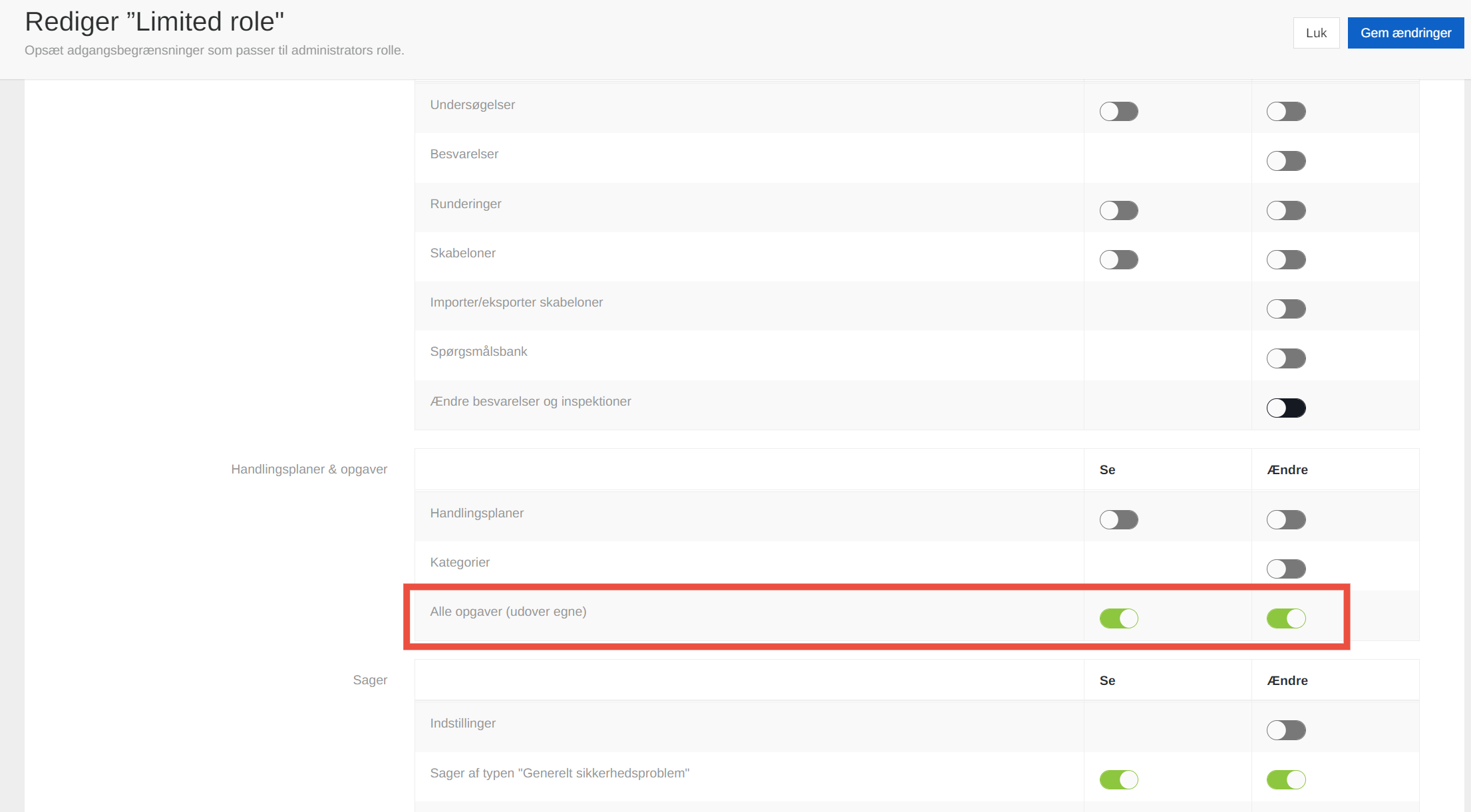The height and width of the screenshot is (812, 1471).
Task: Disable Ændre for Alle opgaver (udover egne)
Action: [x=1285, y=618]
